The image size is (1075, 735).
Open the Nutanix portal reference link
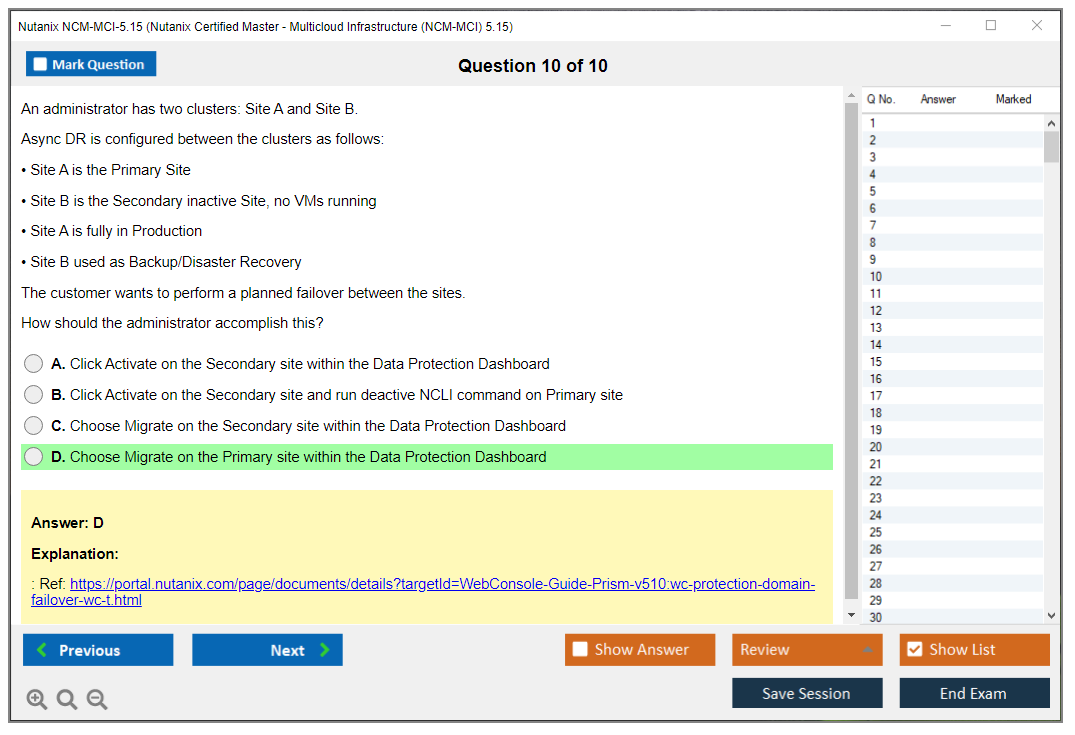[x=442, y=584]
